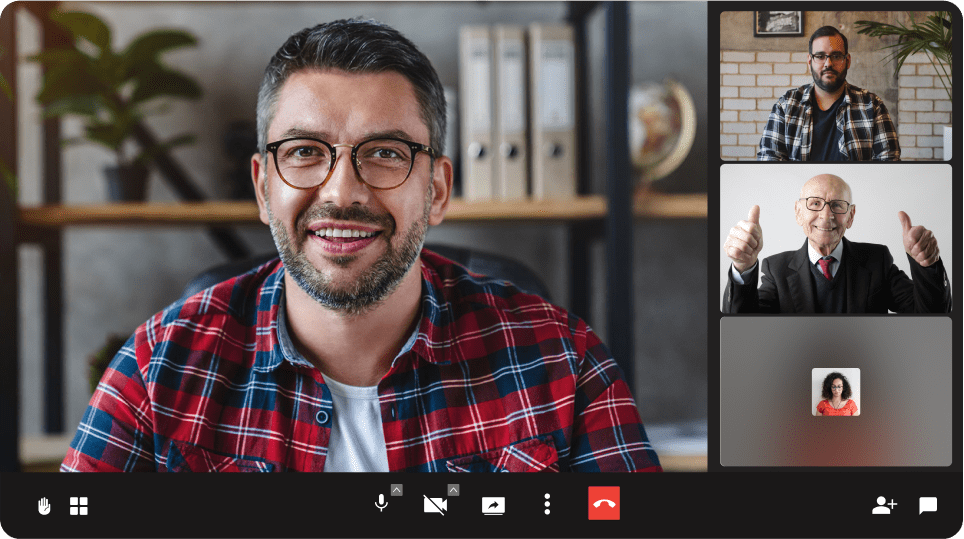Expand video settings chevron beside camera

pyautogui.click(x=453, y=490)
